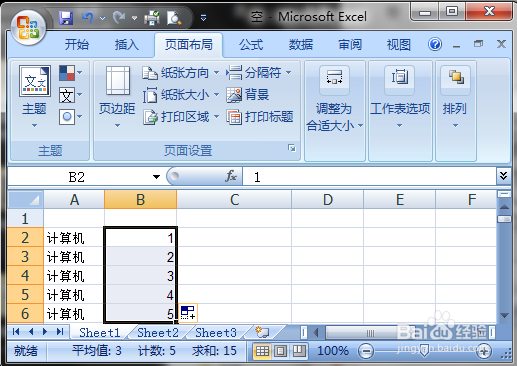Screen dimensions: 517x366
Task: Click the select all corner button
Action: coord(26,199)
